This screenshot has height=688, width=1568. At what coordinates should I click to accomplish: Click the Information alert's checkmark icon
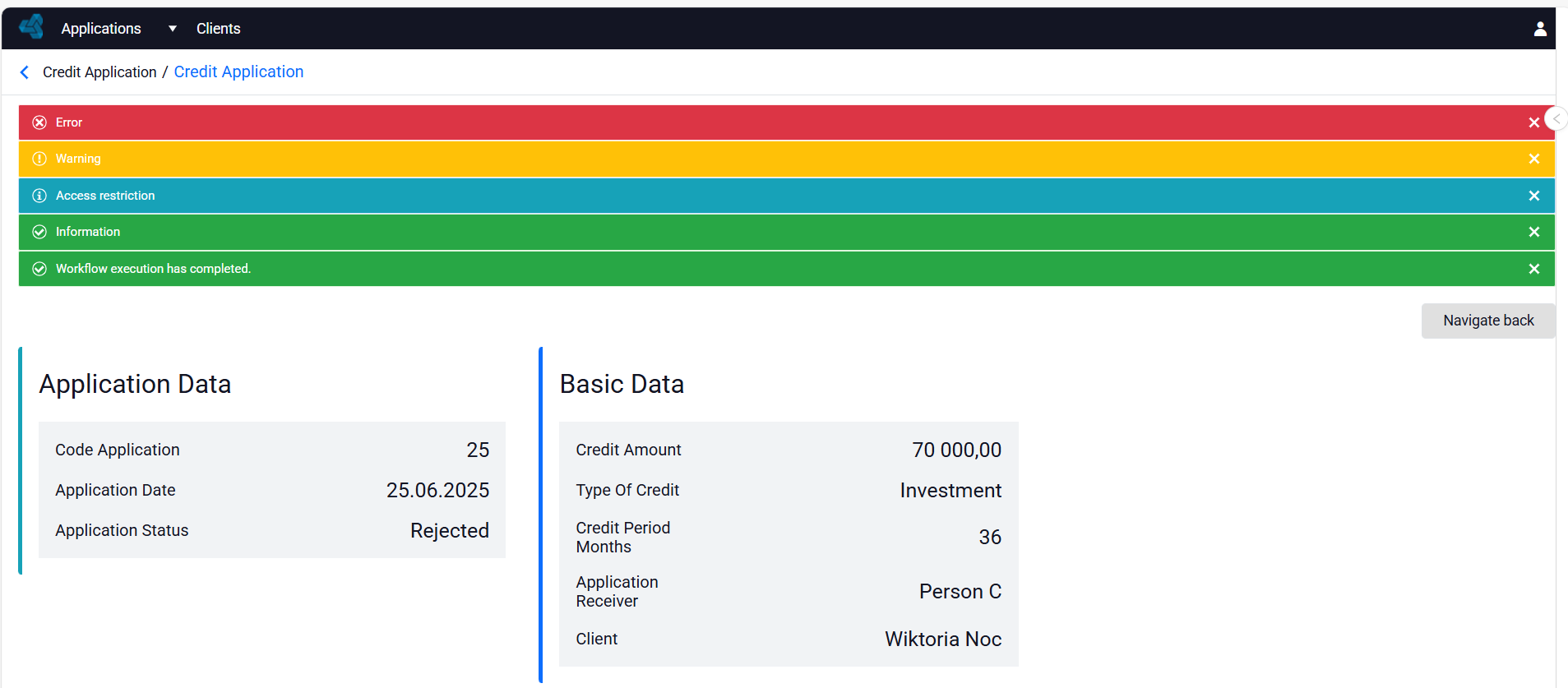coord(39,232)
